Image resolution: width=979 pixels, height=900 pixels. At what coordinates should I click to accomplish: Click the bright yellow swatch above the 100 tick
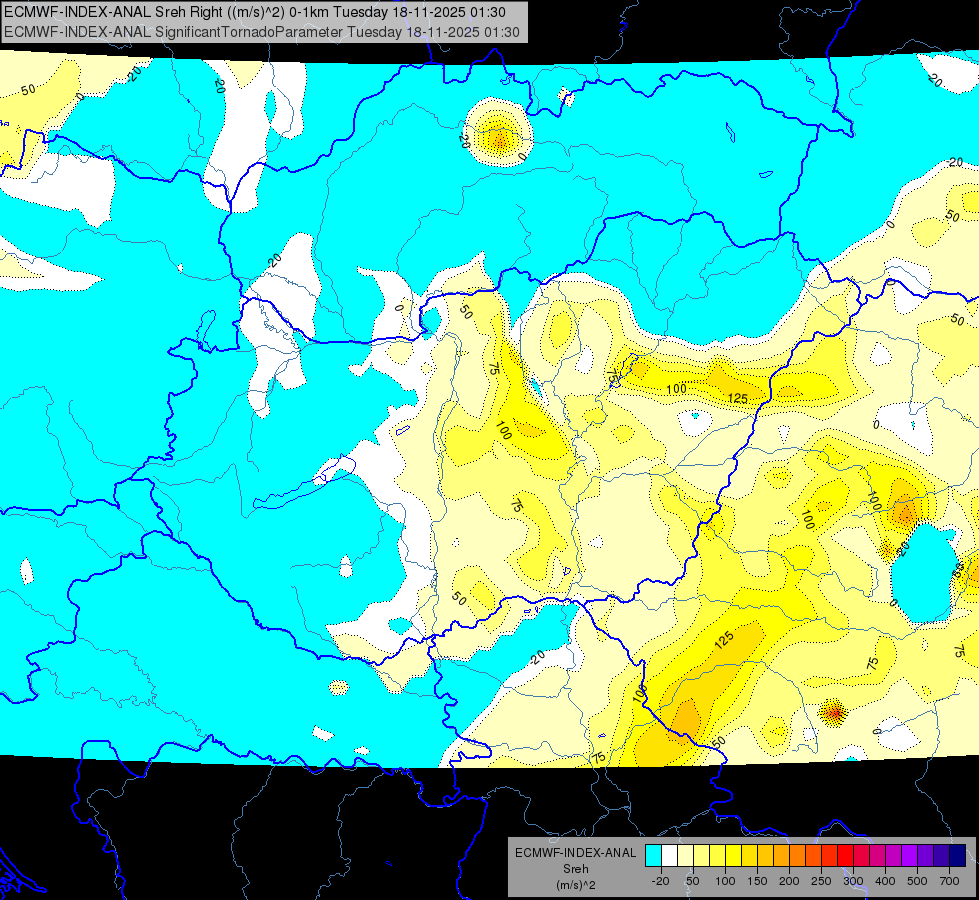(734, 856)
